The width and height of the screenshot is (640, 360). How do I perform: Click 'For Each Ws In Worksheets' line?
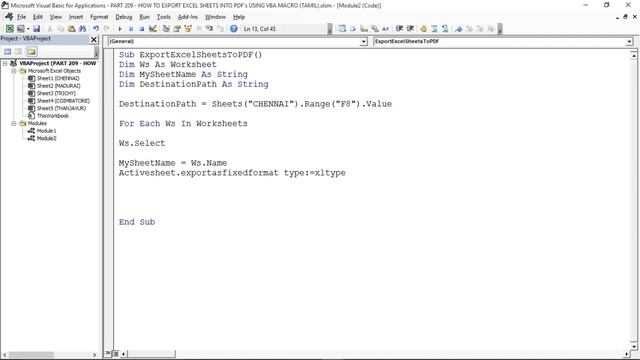point(183,124)
